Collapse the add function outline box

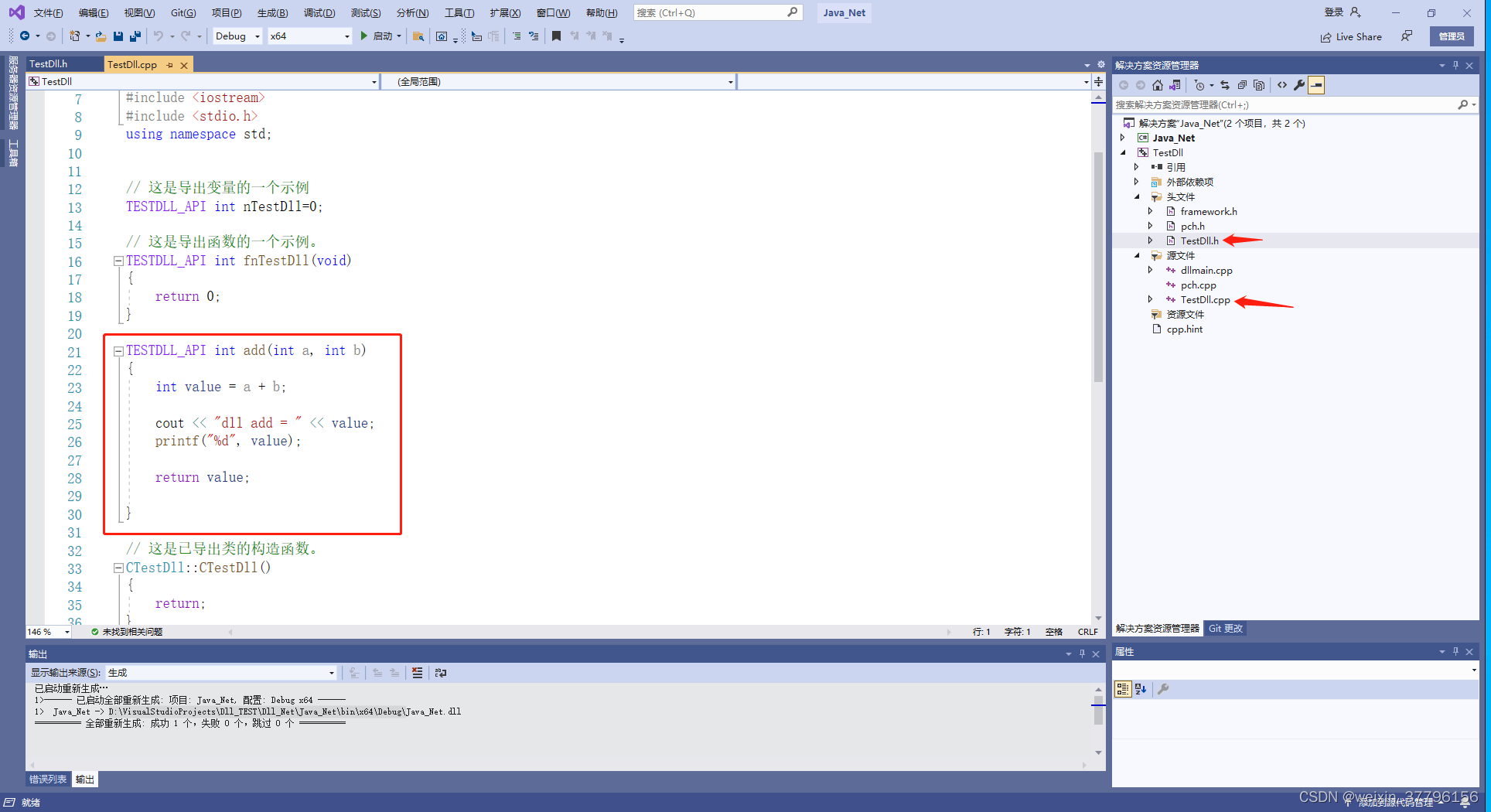(x=118, y=351)
